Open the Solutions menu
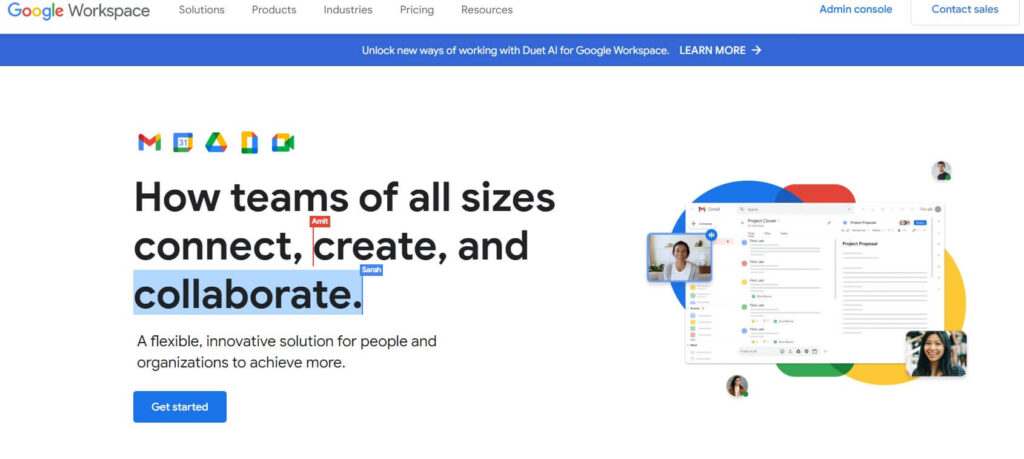 click(x=202, y=10)
